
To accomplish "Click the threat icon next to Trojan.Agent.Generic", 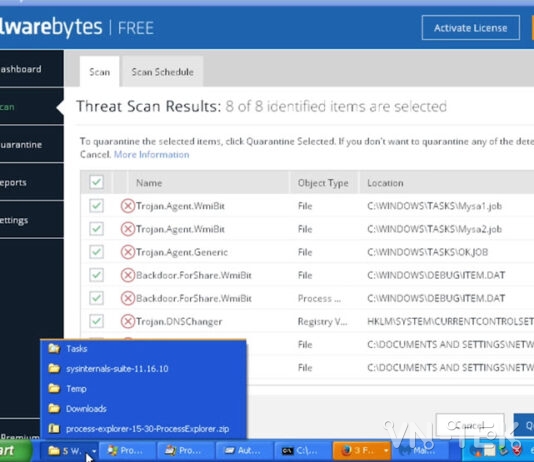I will [x=128, y=252].
